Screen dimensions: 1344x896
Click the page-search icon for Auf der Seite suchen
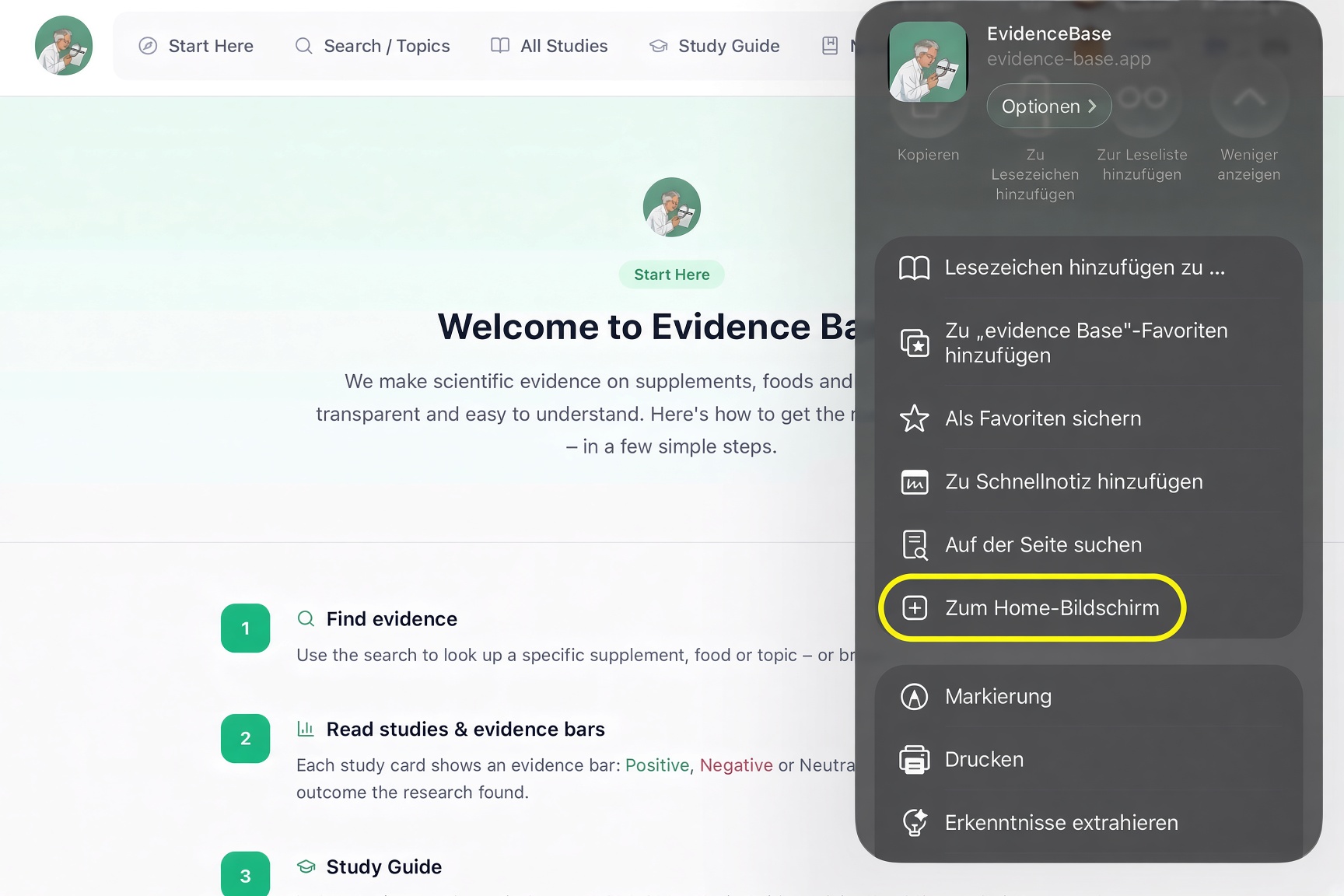tap(915, 545)
